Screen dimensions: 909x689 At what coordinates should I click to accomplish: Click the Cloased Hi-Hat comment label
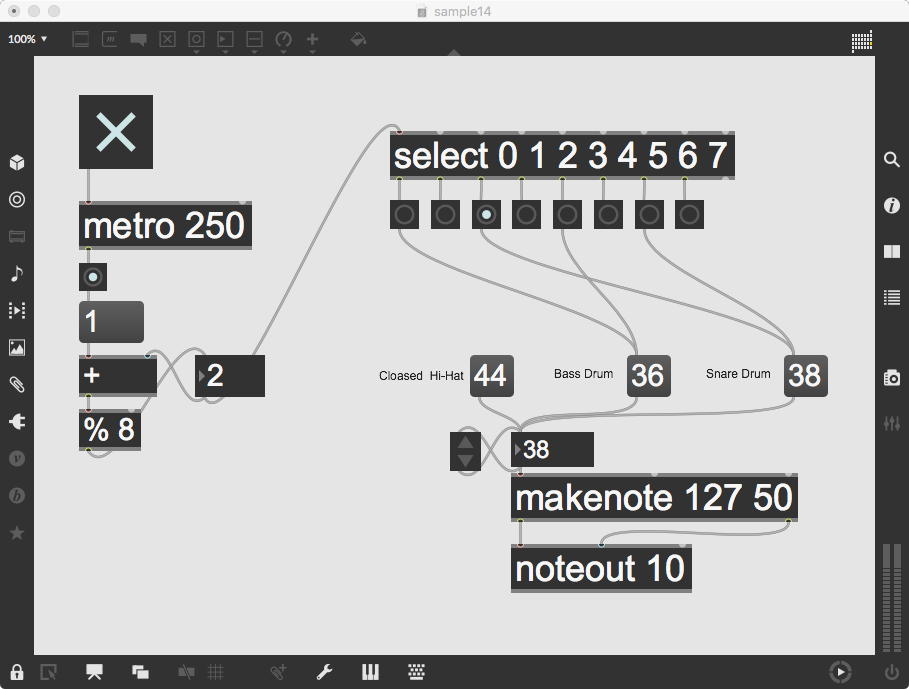point(421,376)
